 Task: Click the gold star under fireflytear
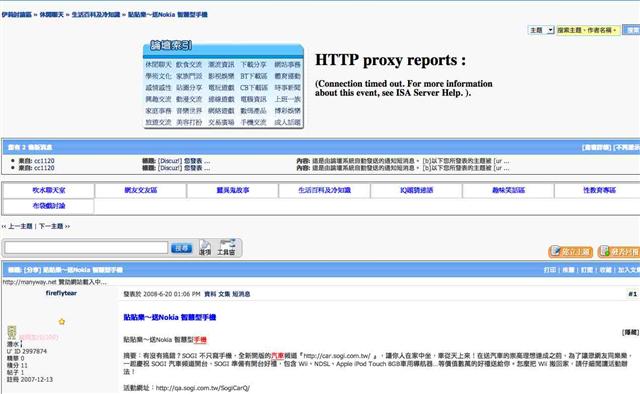click(62, 322)
